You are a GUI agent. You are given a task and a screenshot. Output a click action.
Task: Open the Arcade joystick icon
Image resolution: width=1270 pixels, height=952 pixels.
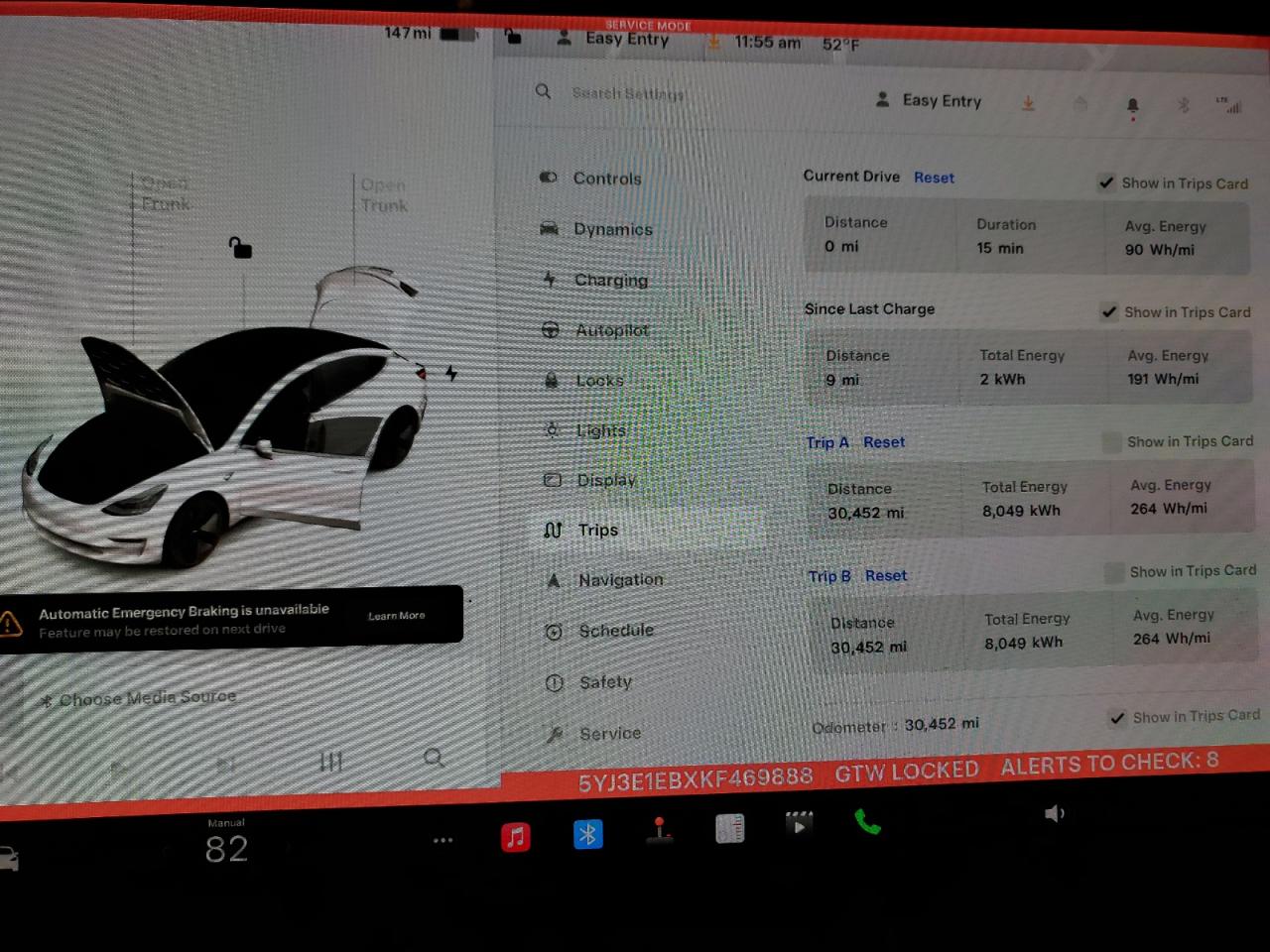[659, 830]
